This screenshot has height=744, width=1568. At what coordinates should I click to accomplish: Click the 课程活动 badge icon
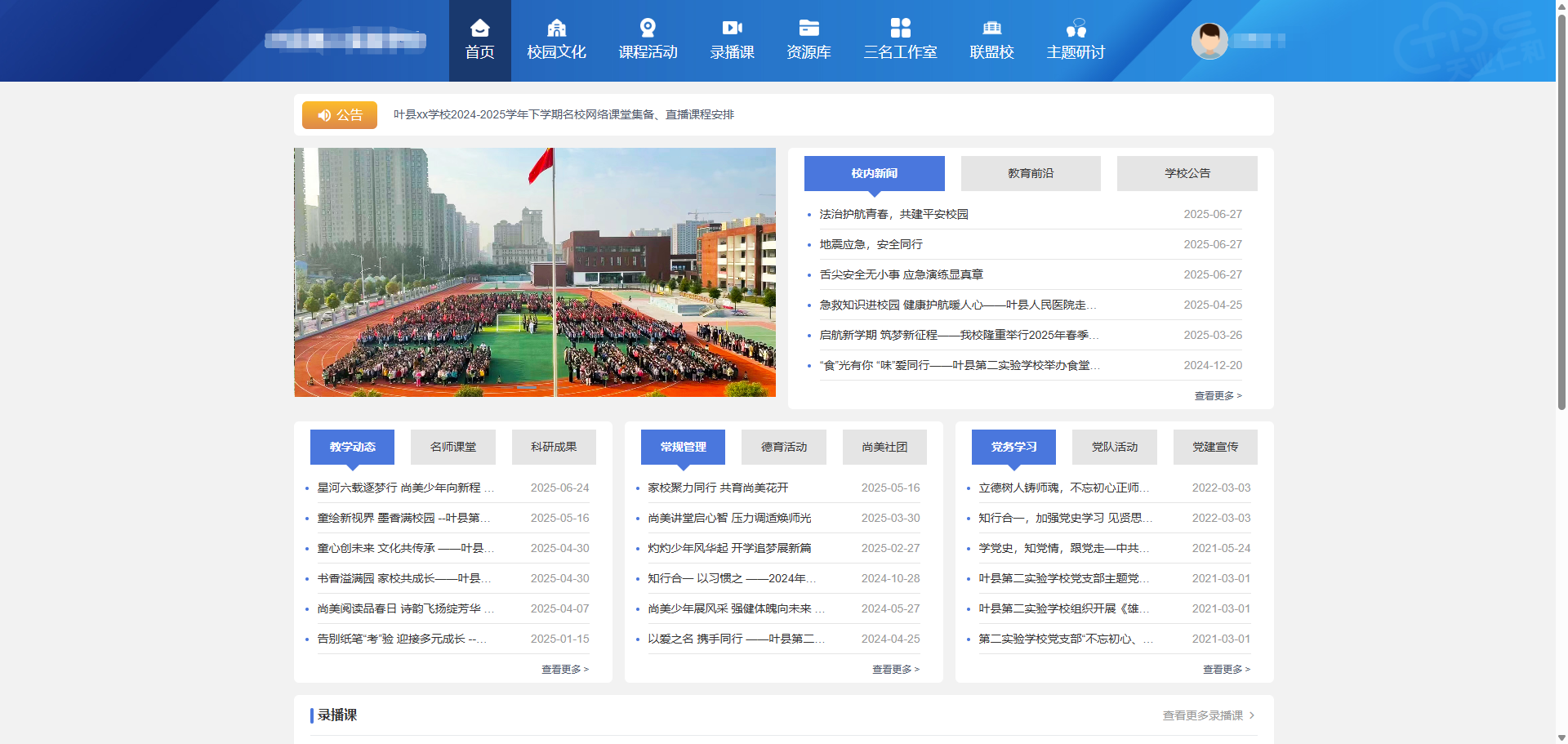click(648, 29)
